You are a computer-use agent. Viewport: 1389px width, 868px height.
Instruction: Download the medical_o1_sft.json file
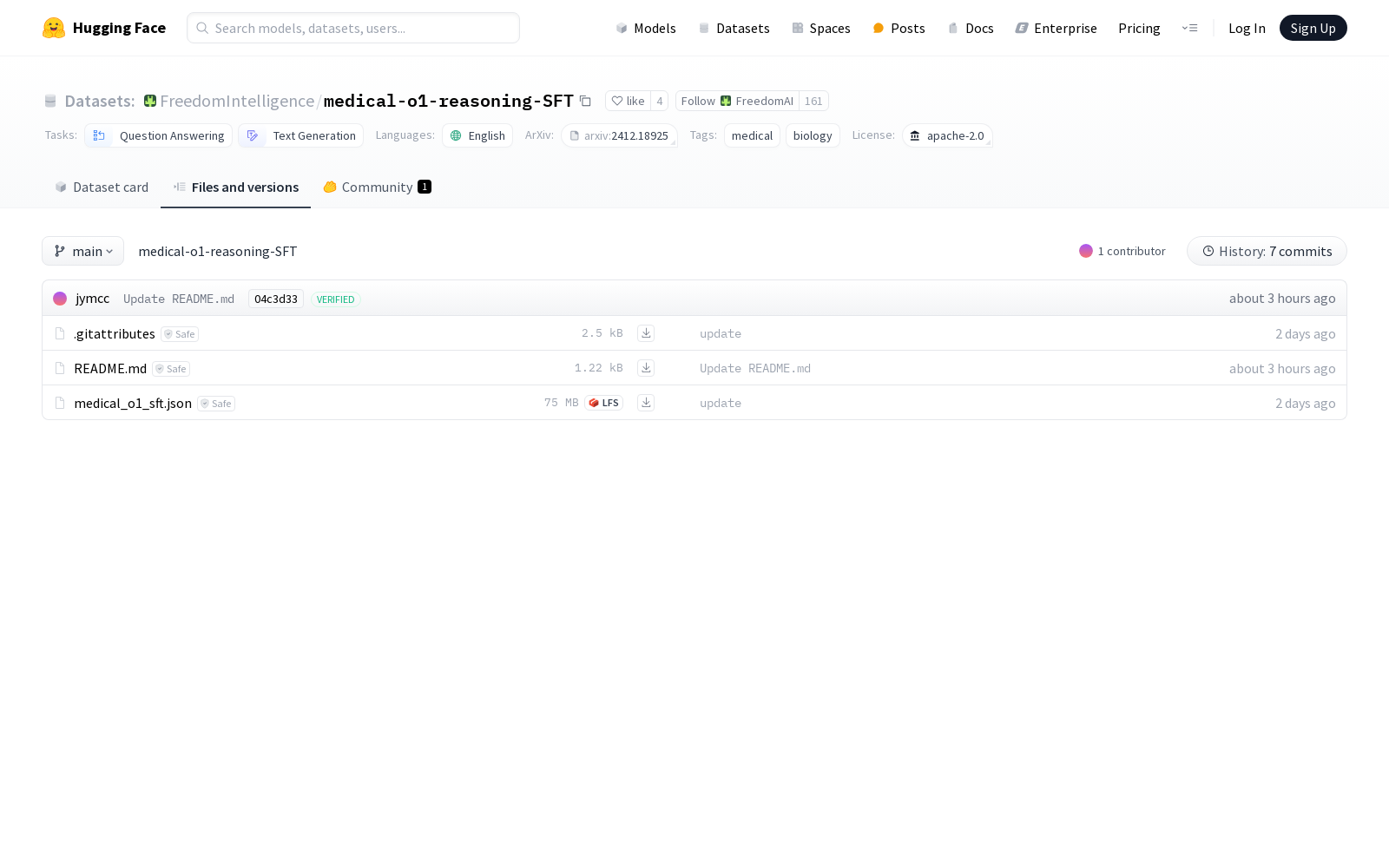tap(645, 402)
